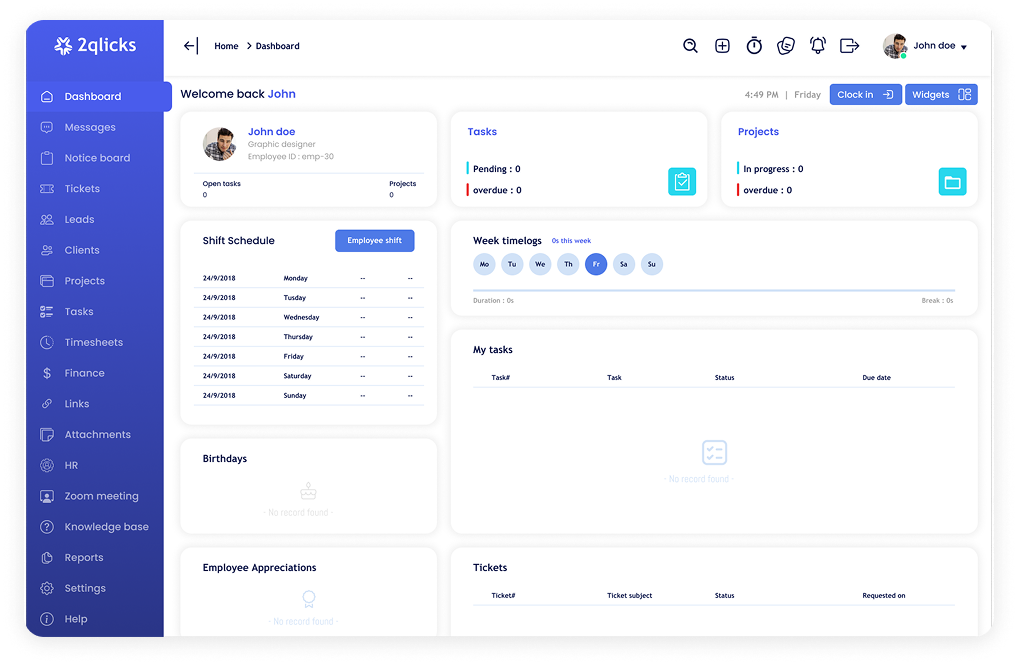
Task: Click the Messages icon in the sidebar
Action: (47, 127)
